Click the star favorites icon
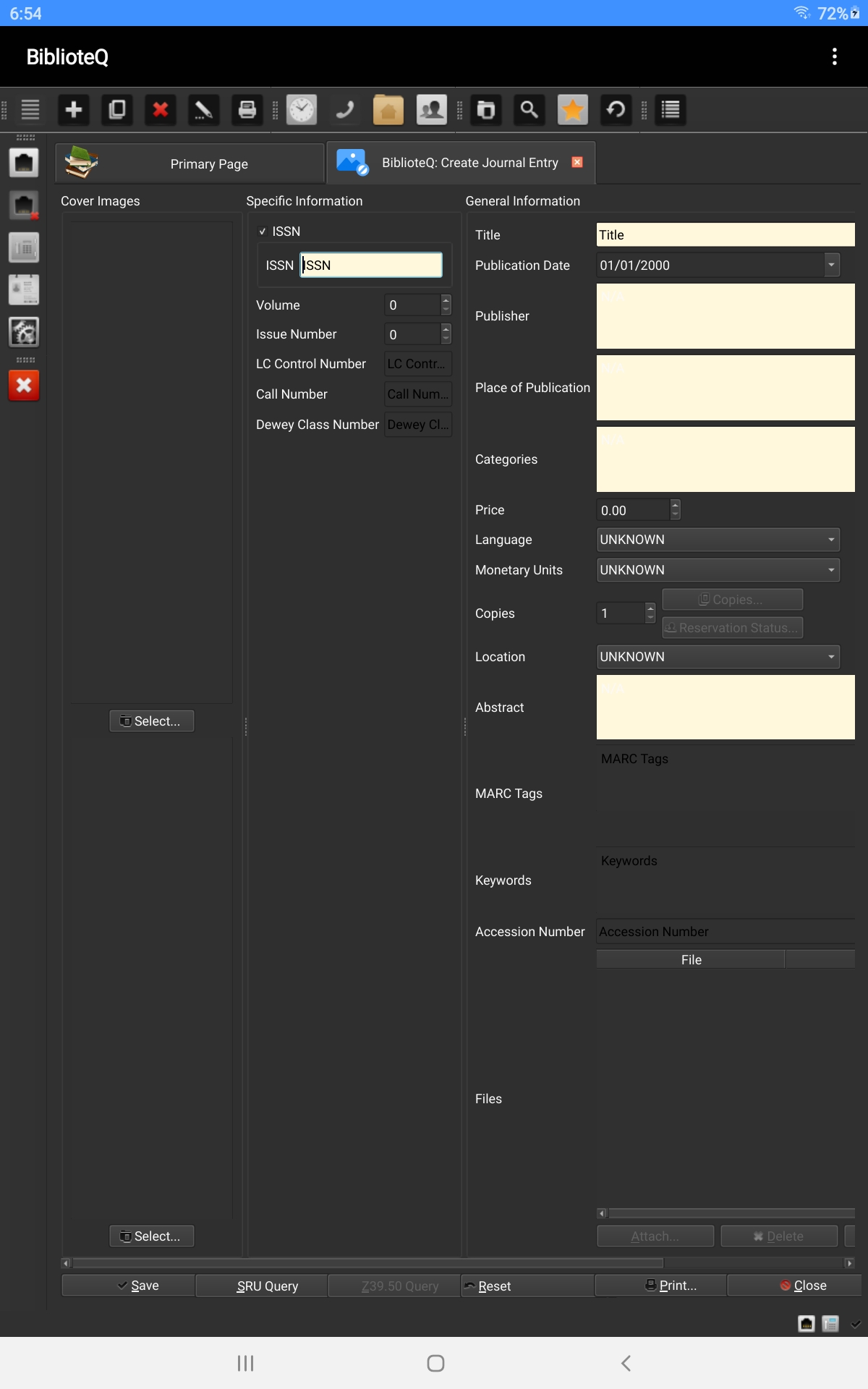The height and width of the screenshot is (1389, 868). [x=573, y=110]
